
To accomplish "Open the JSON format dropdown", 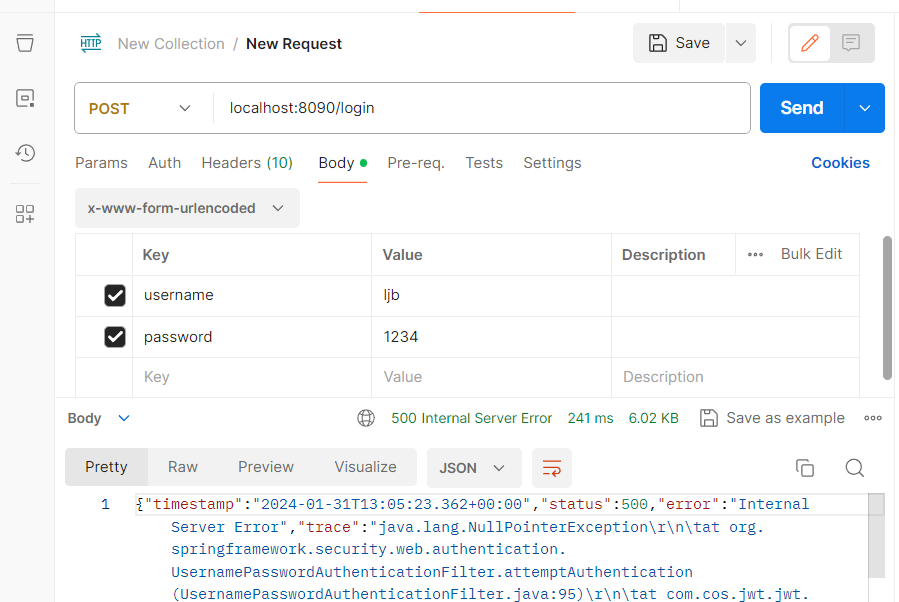I will [x=474, y=468].
